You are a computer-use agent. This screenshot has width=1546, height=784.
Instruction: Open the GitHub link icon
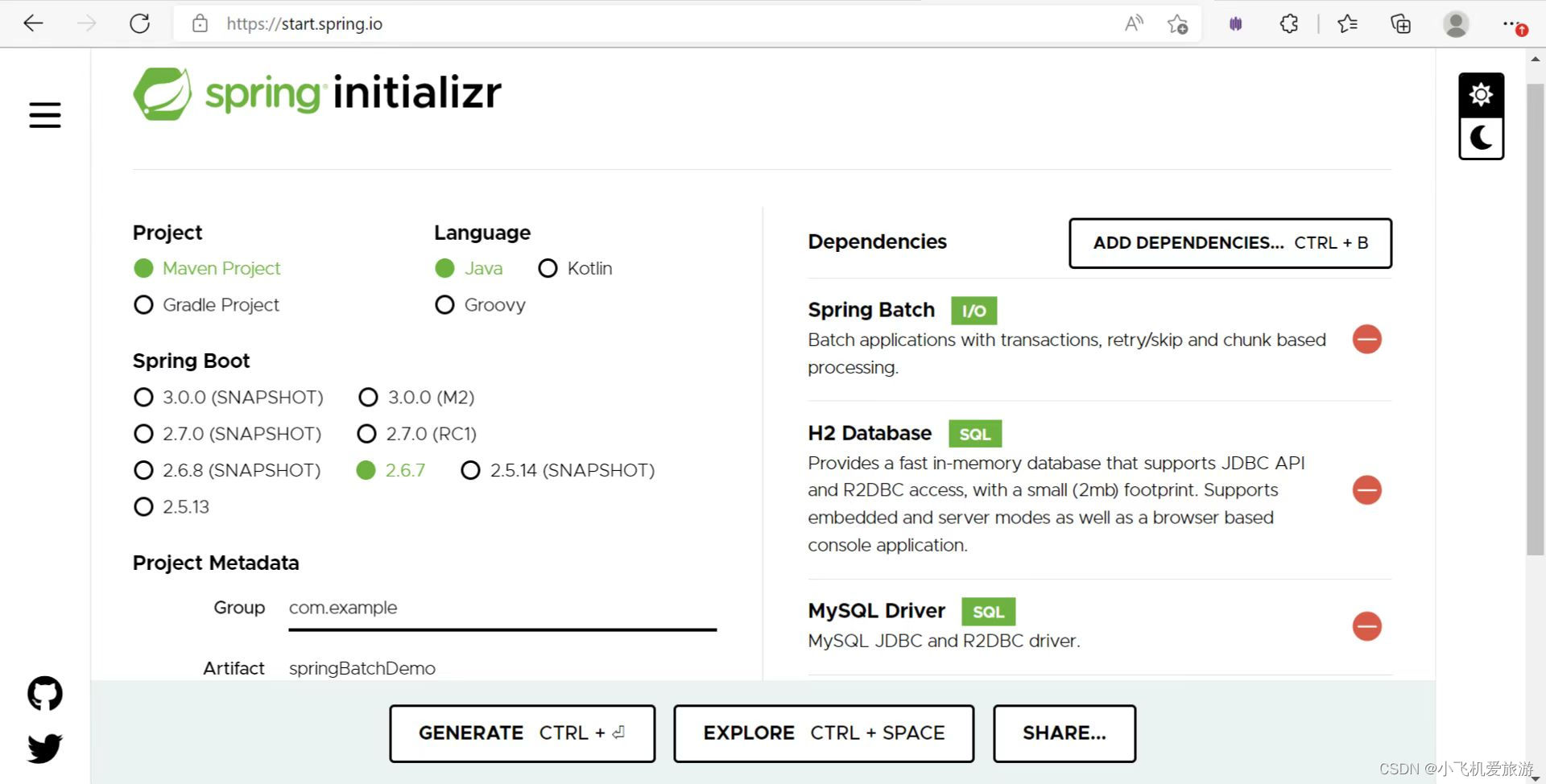(x=45, y=693)
